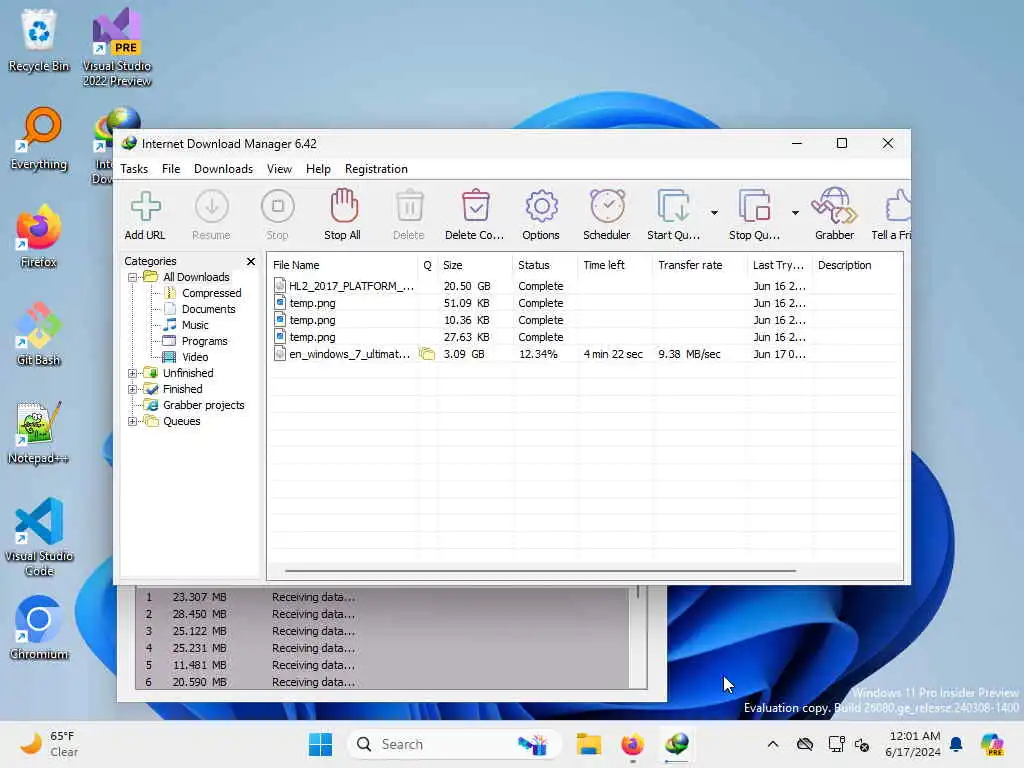Click the Add URL toolbar icon
Image resolution: width=1024 pixels, height=768 pixels.
(145, 215)
